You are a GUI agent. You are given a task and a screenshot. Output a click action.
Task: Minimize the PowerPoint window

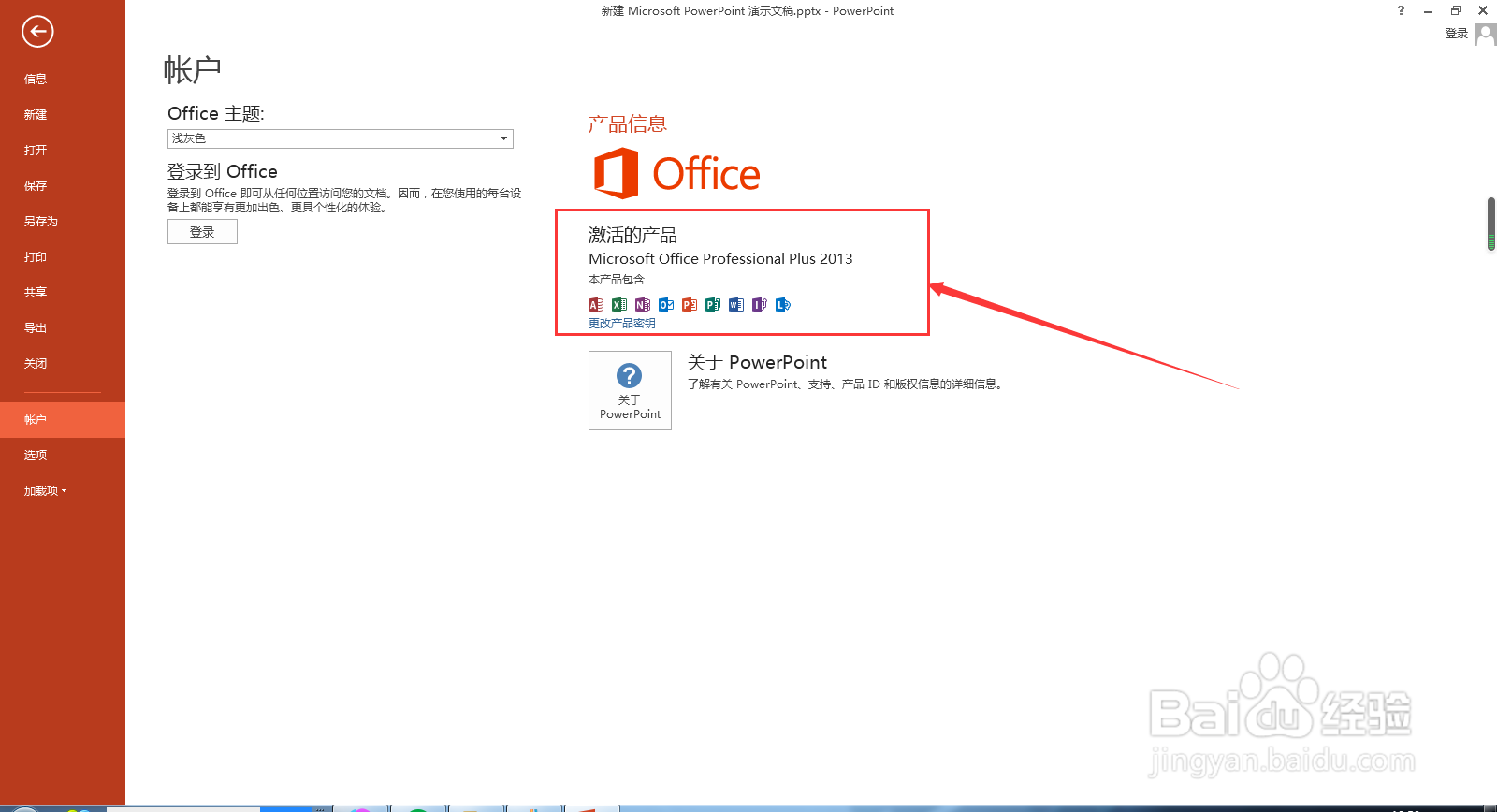pos(1428,10)
